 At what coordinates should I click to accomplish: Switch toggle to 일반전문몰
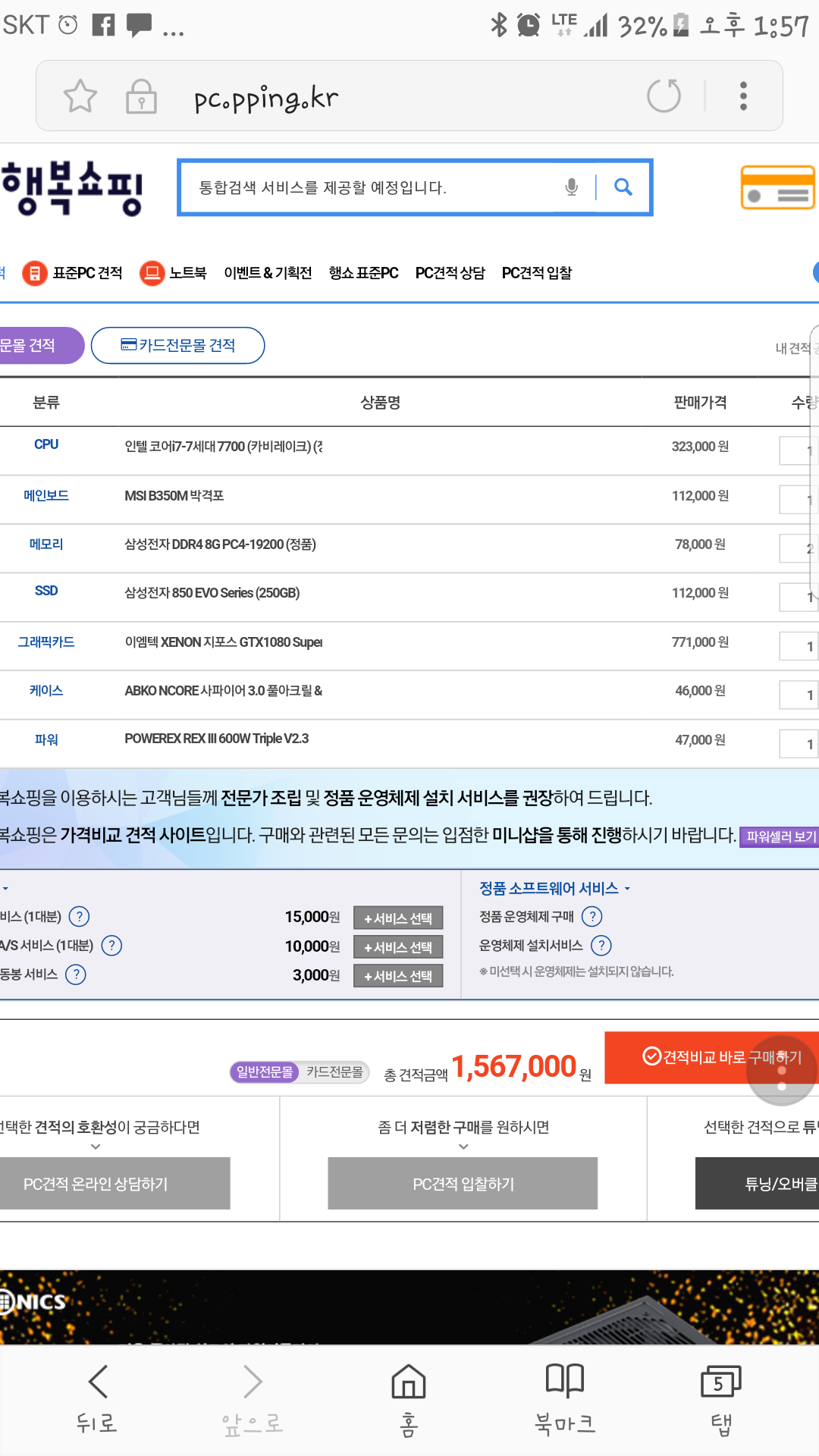pos(265,1072)
